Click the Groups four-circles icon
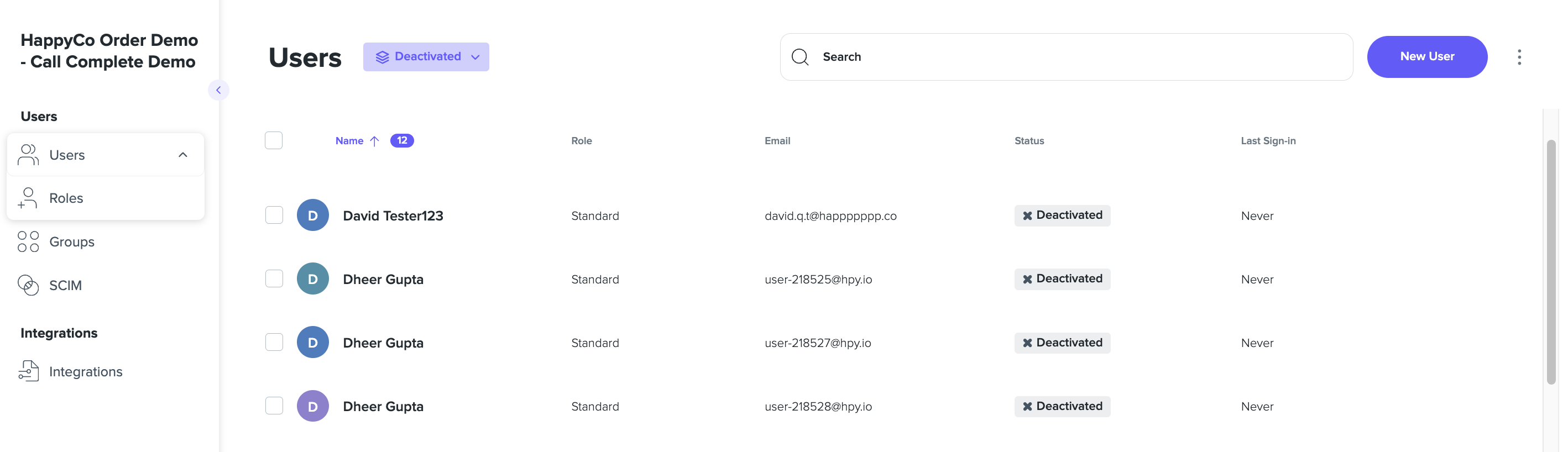The height and width of the screenshot is (452, 1568). pos(28,241)
